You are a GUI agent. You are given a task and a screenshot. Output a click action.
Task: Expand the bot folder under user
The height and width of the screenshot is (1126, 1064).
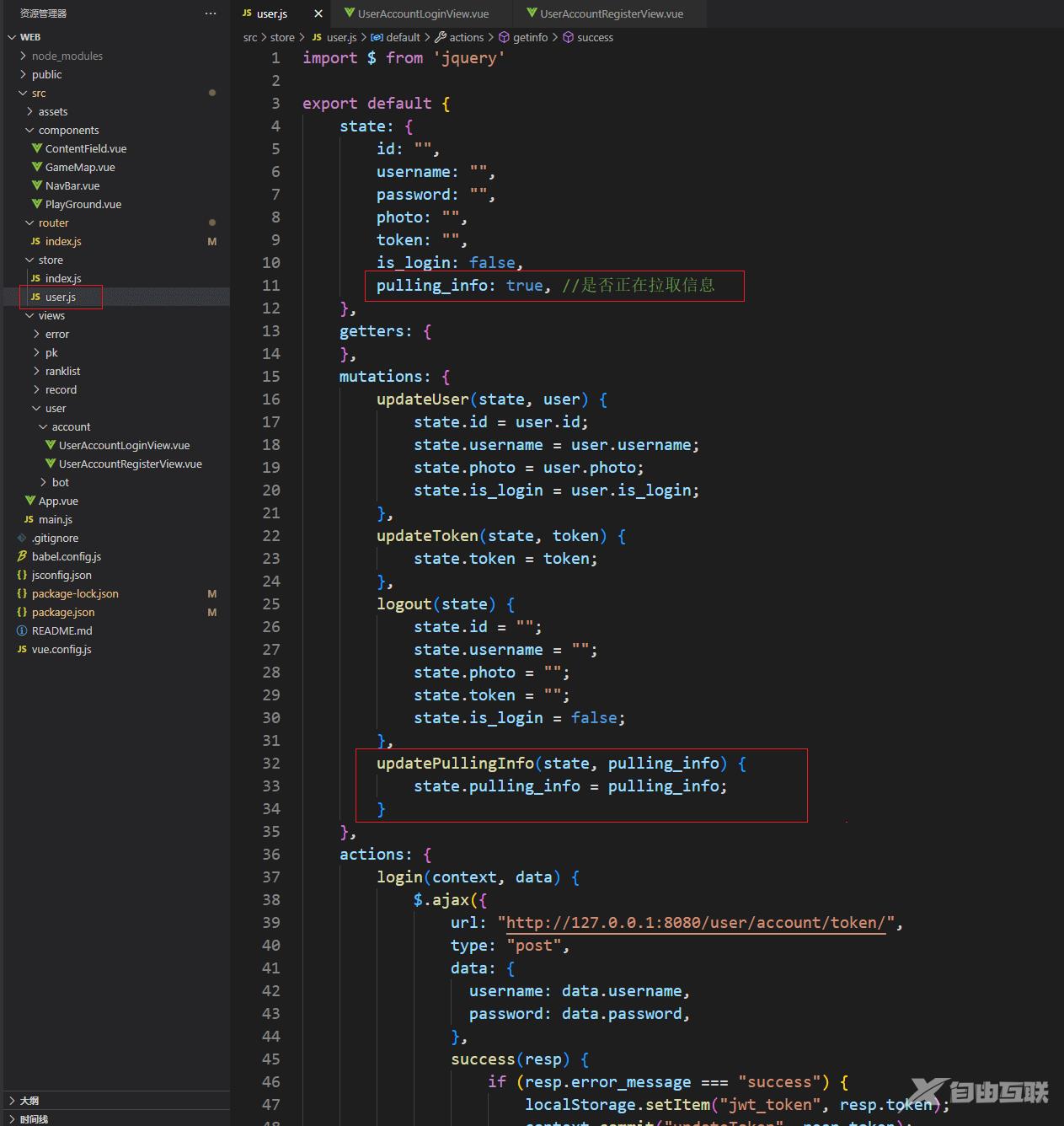pos(43,482)
